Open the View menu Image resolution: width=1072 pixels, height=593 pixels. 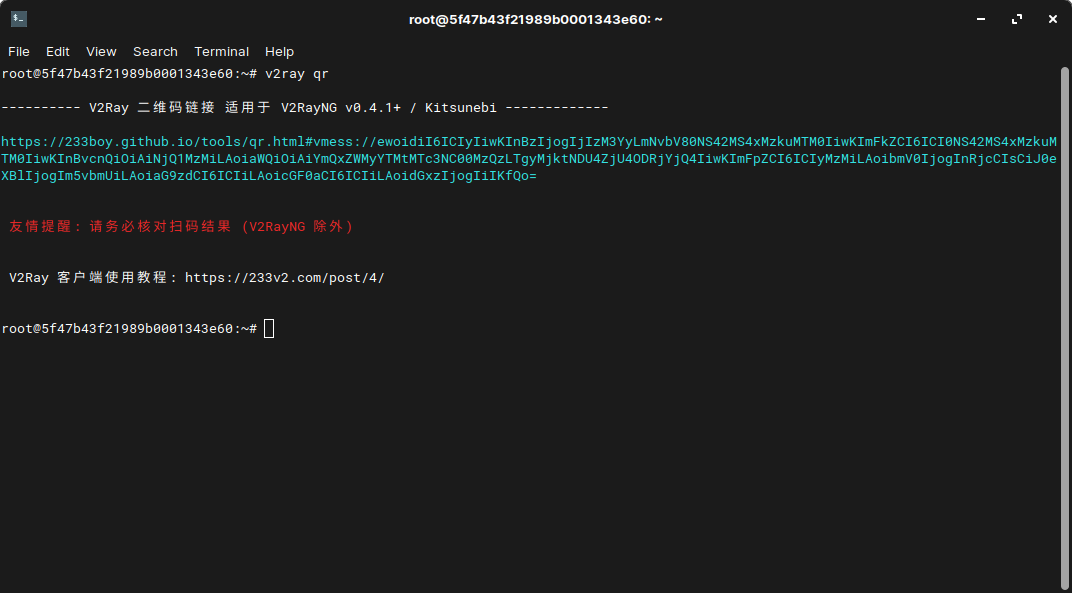click(101, 51)
